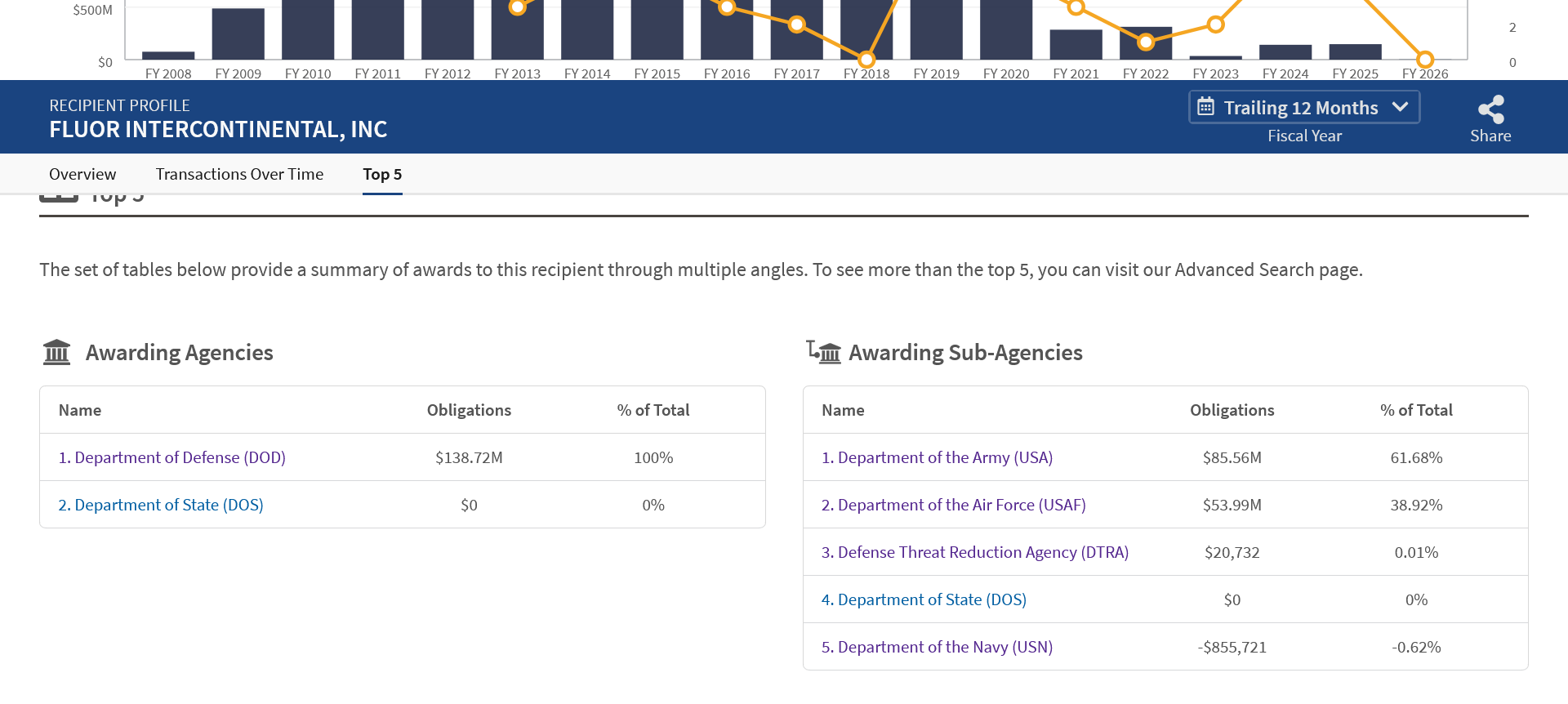Click the $138.72M obligations value

click(x=469, y=457)
